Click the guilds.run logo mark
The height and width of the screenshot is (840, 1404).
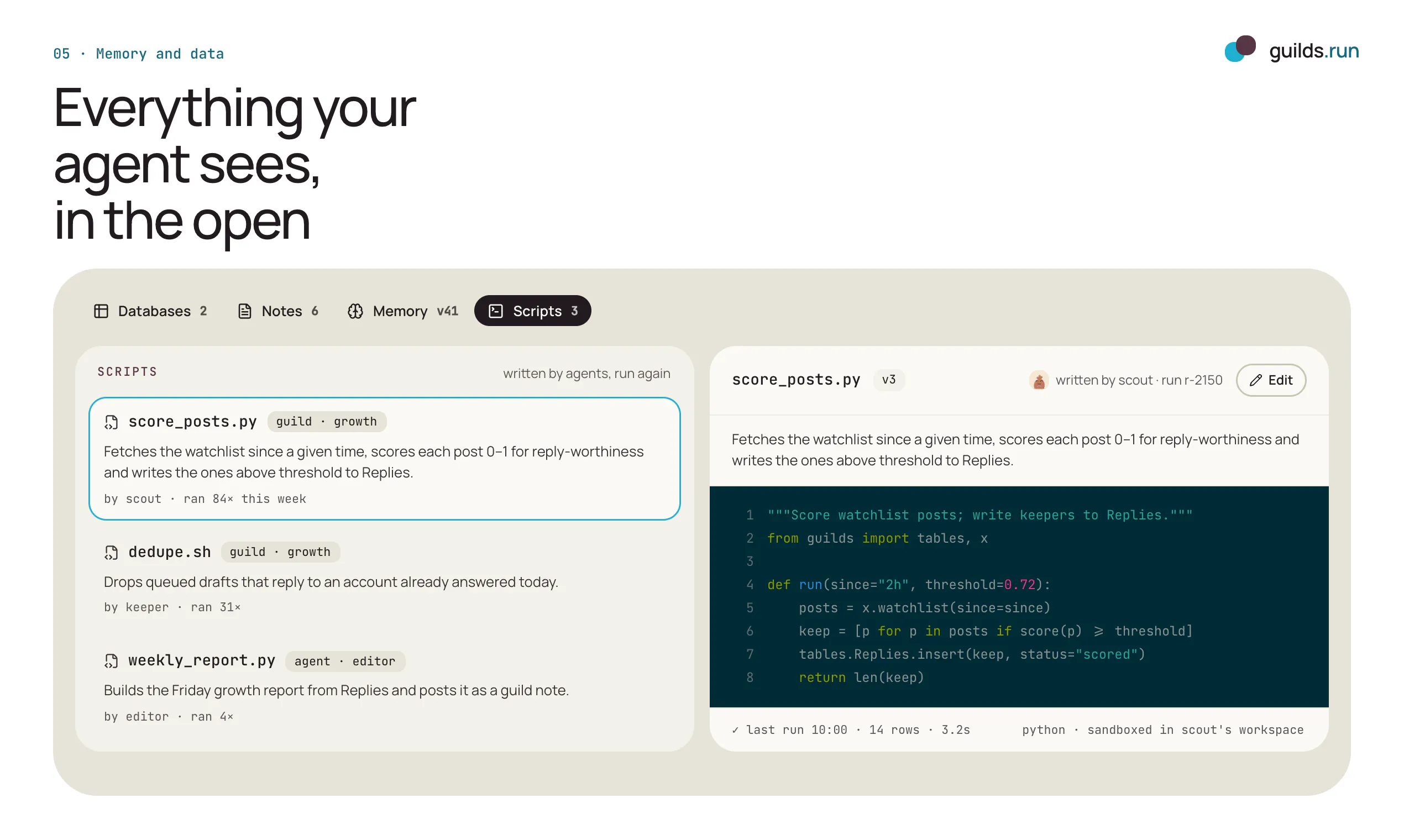(x=1240, y=49)
